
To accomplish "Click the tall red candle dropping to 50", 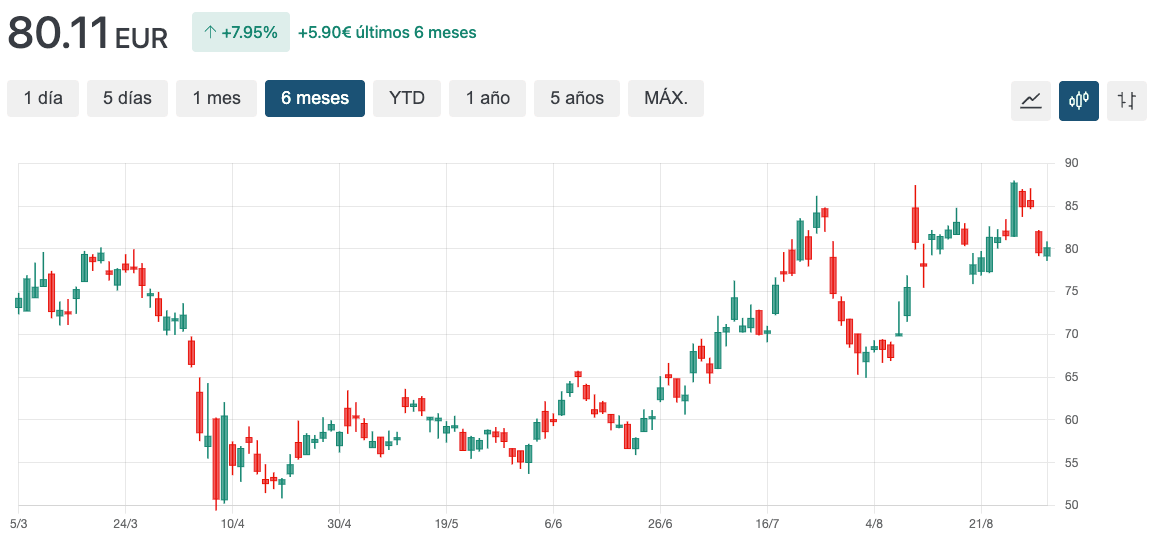I will tap(215, 458).
